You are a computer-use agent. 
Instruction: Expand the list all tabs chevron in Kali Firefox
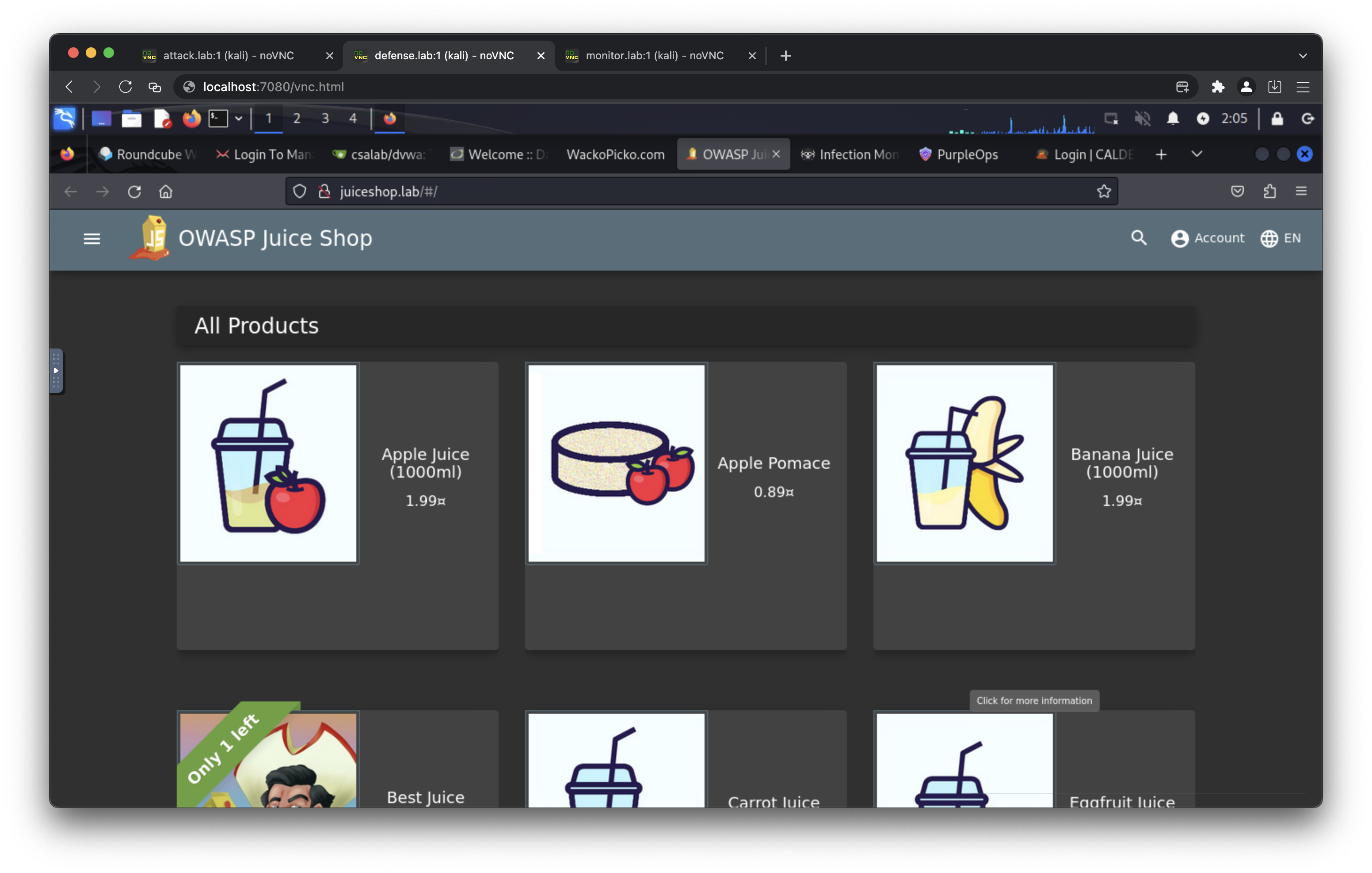pos(1197,154)
